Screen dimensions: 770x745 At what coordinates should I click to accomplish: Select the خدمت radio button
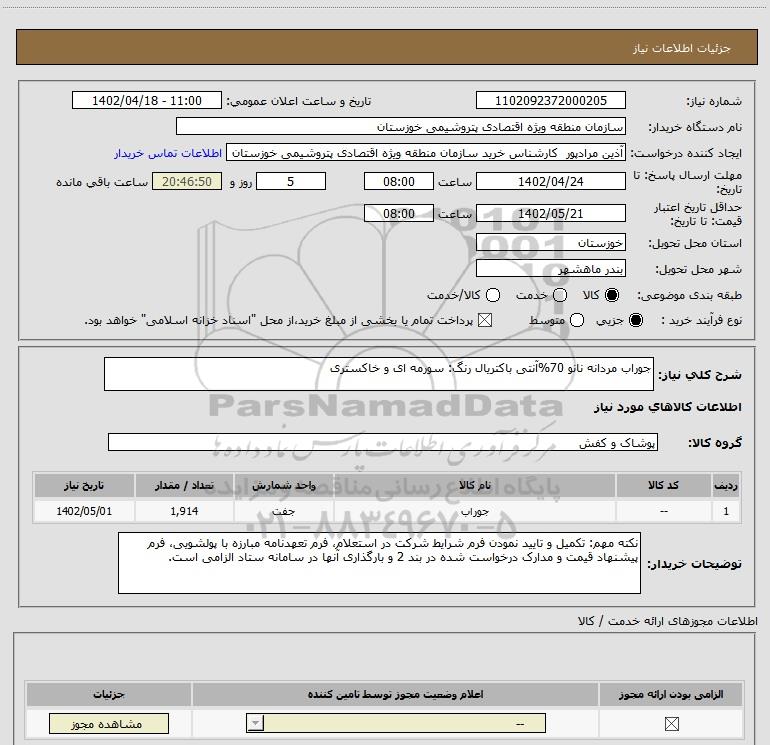(x=560, y=295)
